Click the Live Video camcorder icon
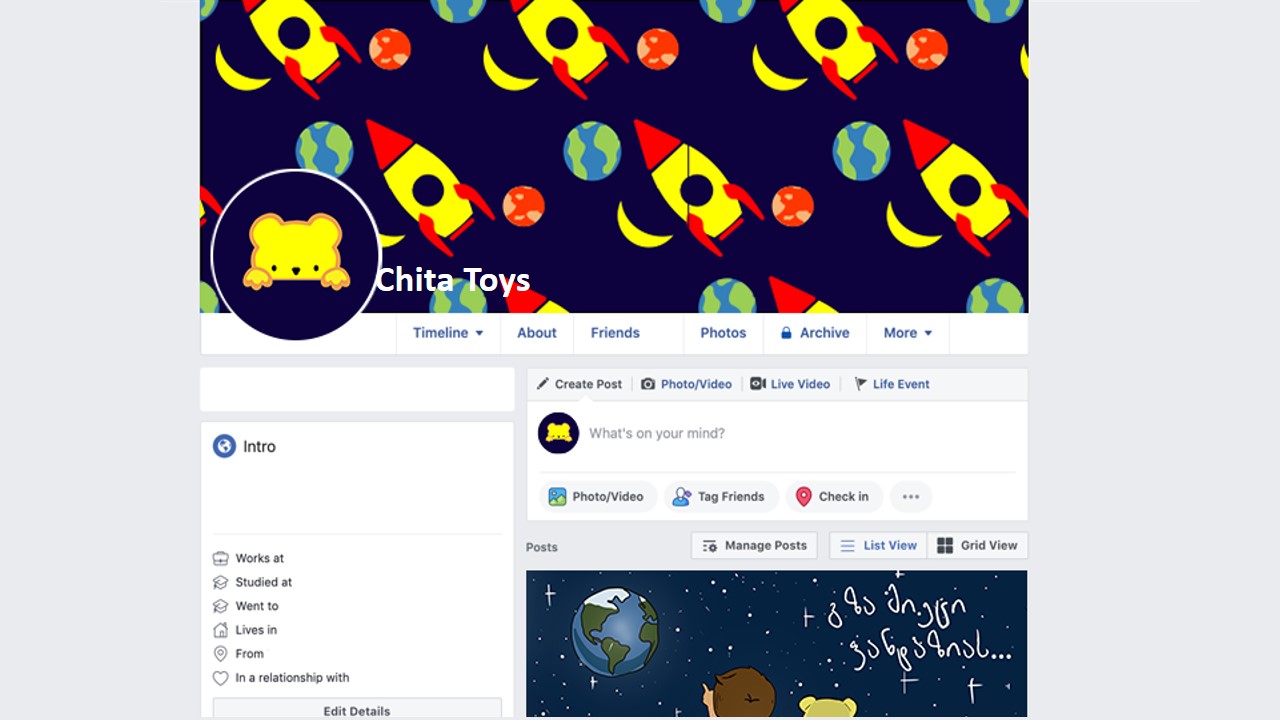 tap(758, 384)
